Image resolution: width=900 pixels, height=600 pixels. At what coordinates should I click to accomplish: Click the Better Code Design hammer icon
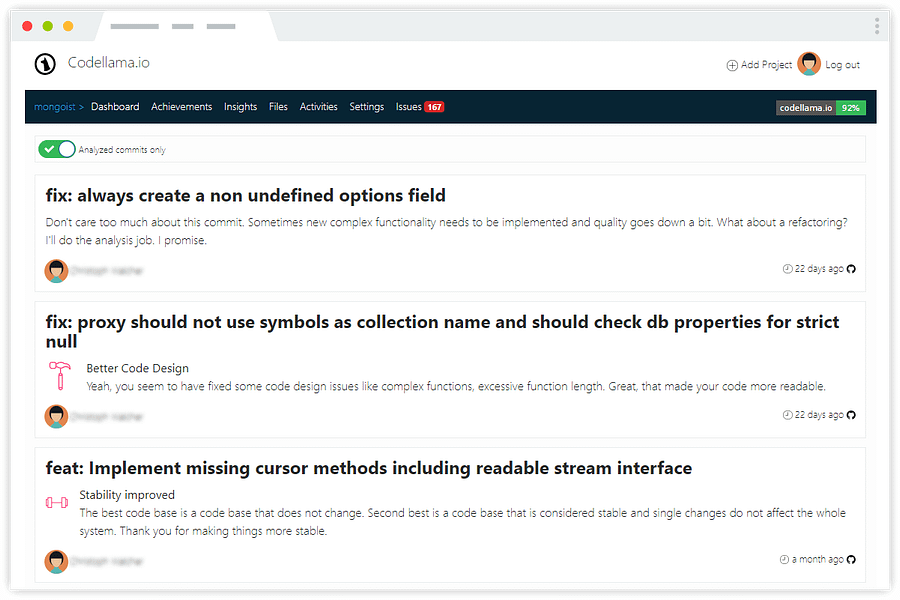[60, 376]
